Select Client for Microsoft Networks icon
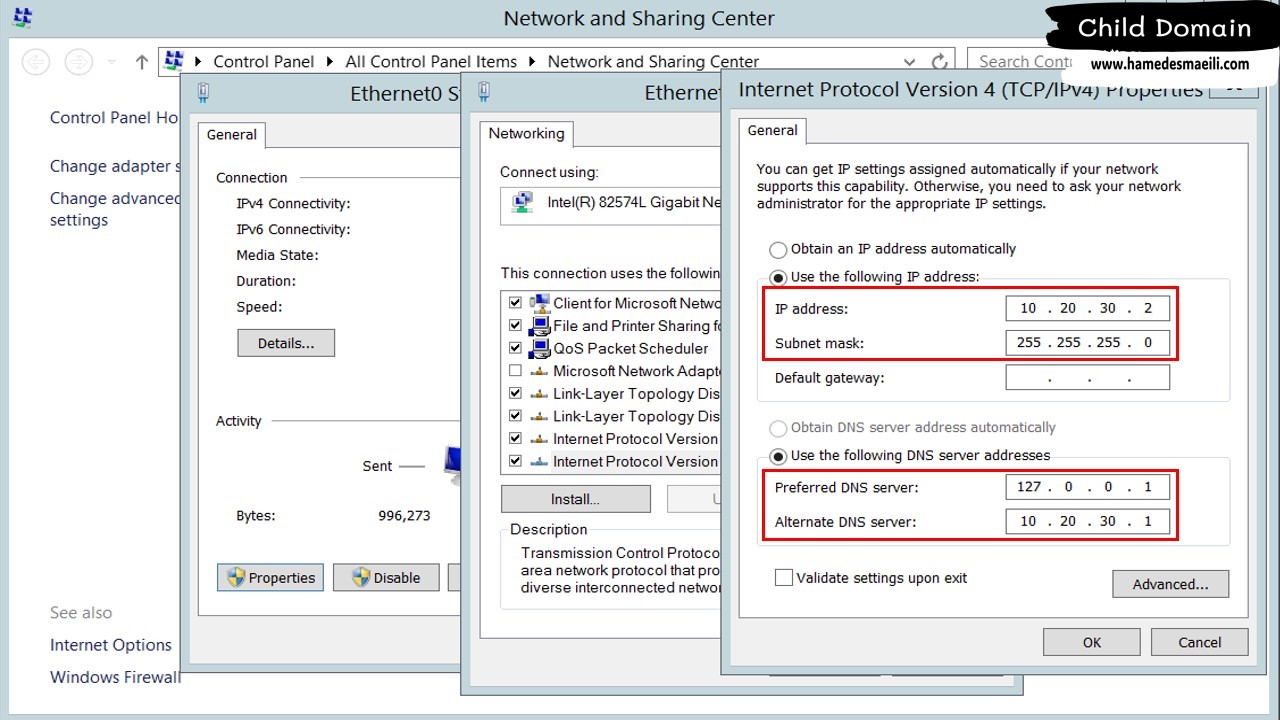The height and width of the screenshot is (720, 1280). coord(540,303)
